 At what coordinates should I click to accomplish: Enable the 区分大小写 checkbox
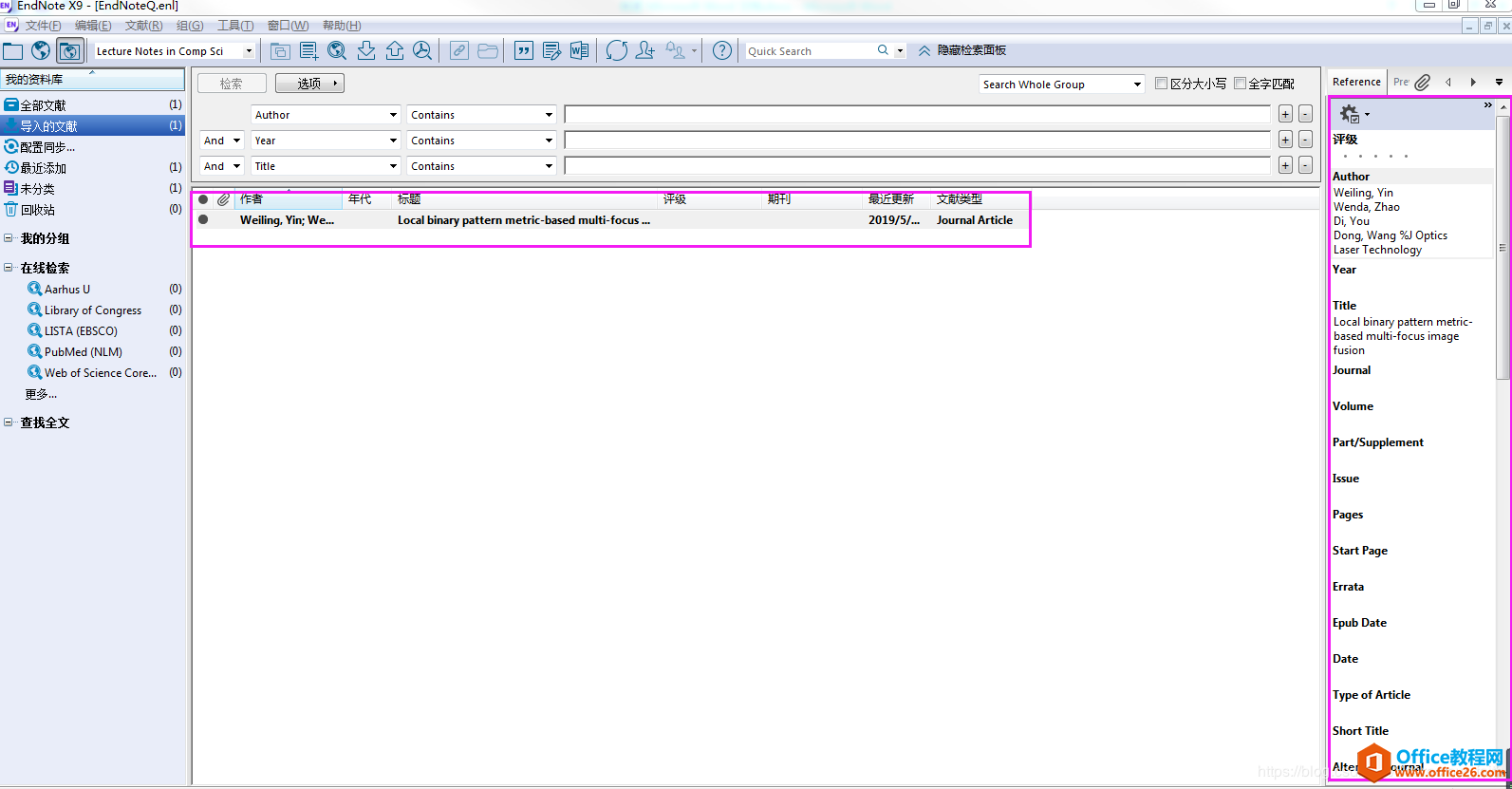pyautogui.click(x=1161, y=84)
